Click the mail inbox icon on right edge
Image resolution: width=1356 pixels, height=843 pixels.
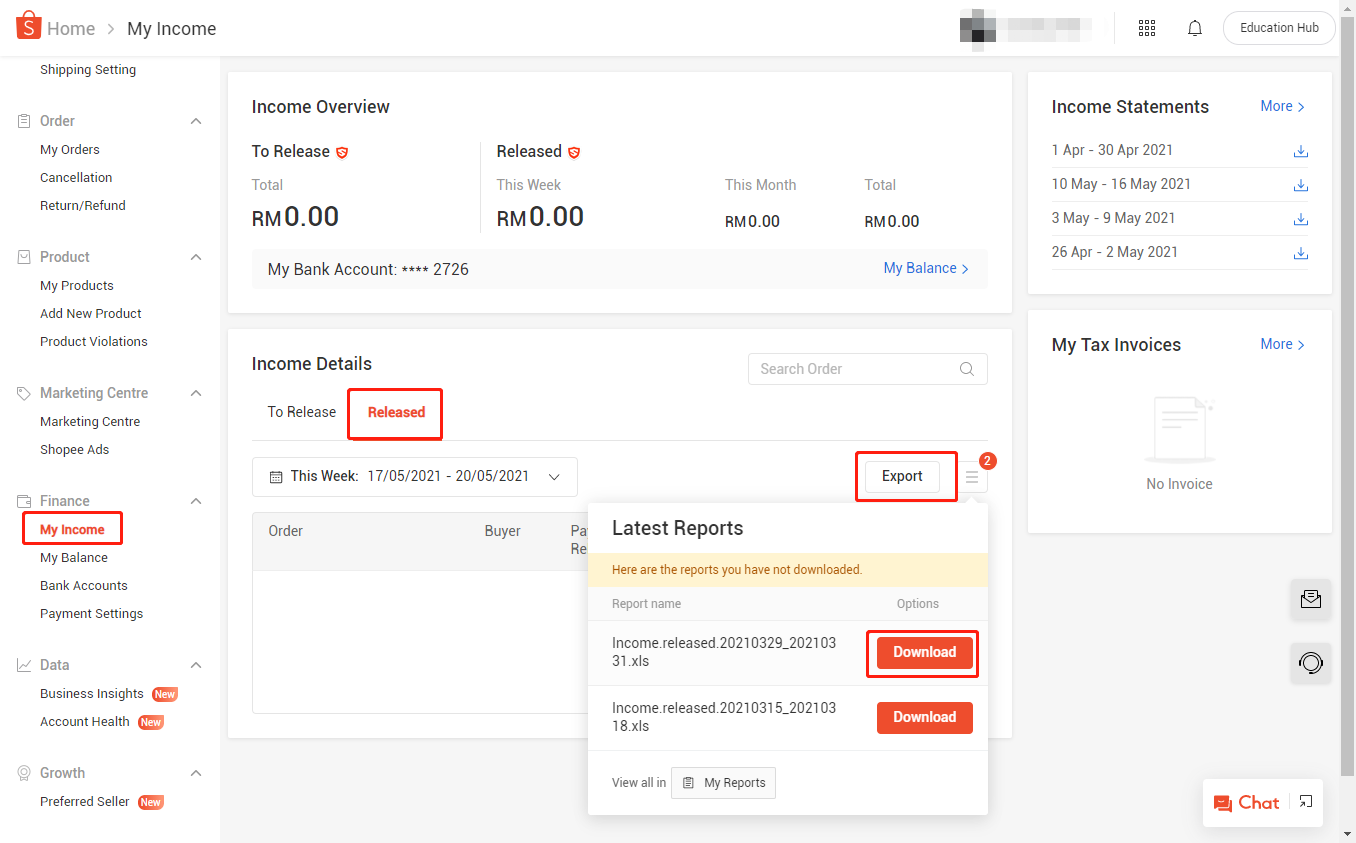coord(1310,599)
